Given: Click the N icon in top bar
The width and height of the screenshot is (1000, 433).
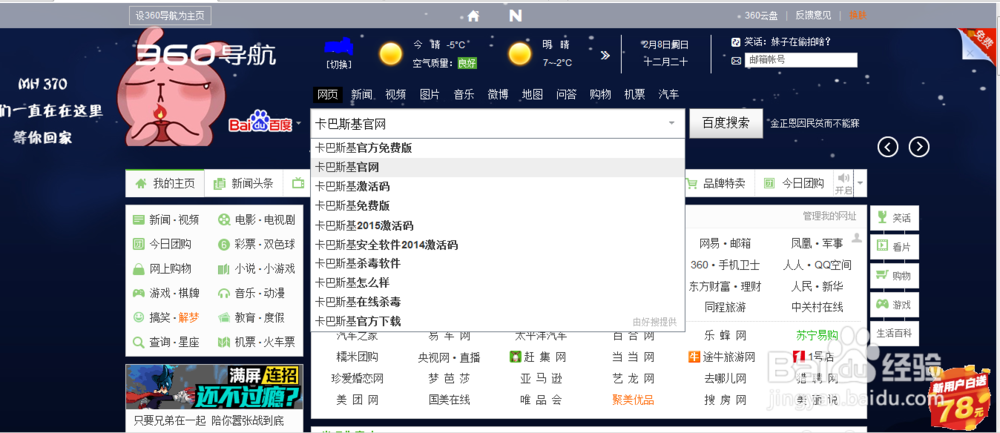Looking at the screenshot, I should 515,16.
